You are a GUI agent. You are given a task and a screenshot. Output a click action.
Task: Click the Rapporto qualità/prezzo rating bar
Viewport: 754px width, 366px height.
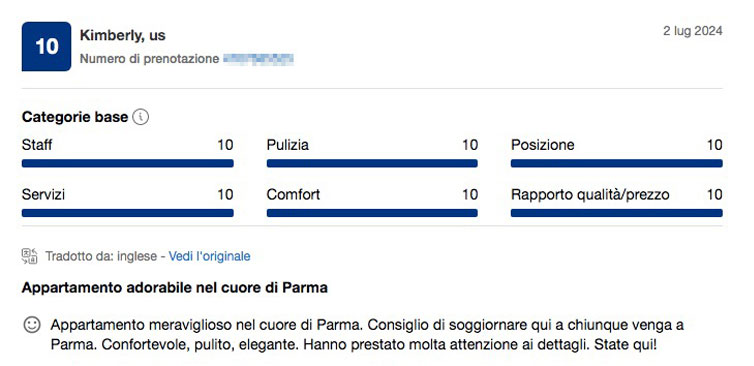point(616,213)
